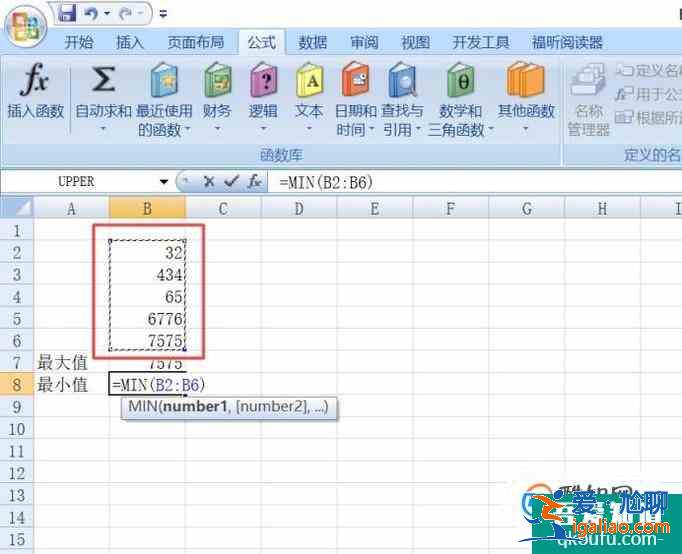
Task: Cancel the formula entry with X
Action: pyautogui.click(x=209, y=181)
